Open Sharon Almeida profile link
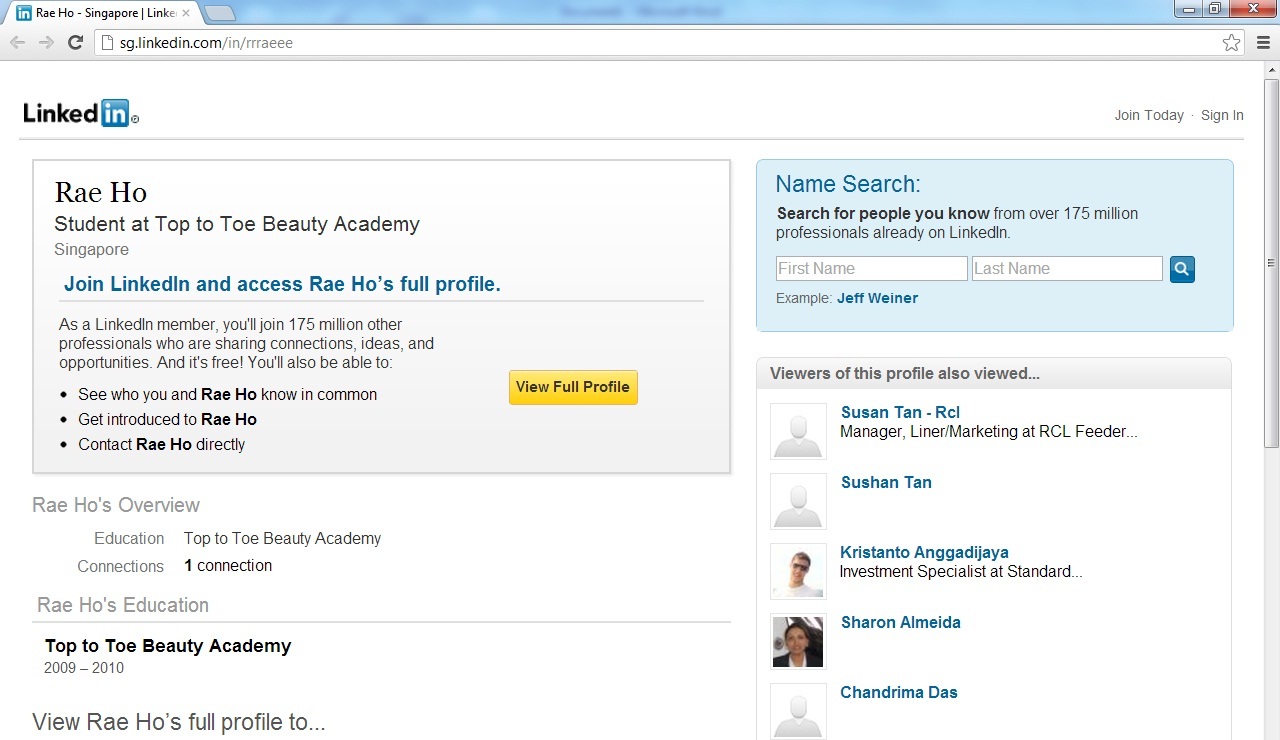Screen dimensions: 1280x740 [x=900, y=622]
